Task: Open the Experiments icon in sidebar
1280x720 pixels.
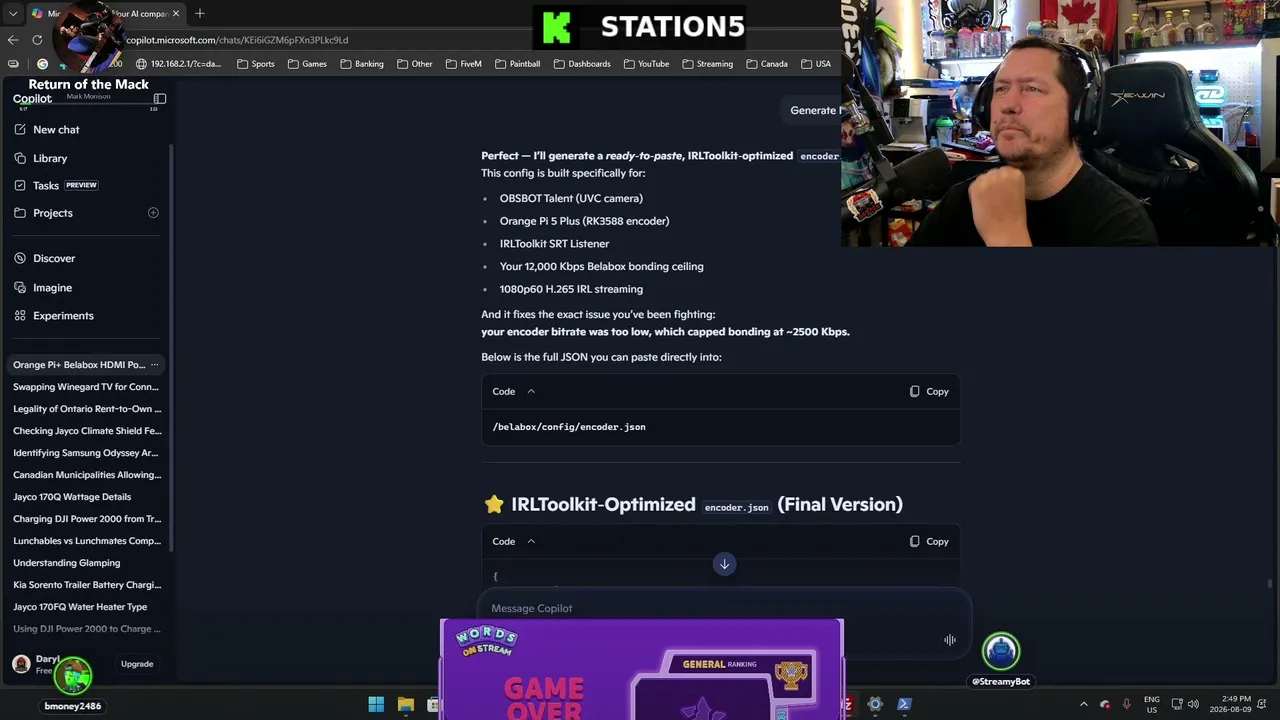Action: (x=20, y=316)
